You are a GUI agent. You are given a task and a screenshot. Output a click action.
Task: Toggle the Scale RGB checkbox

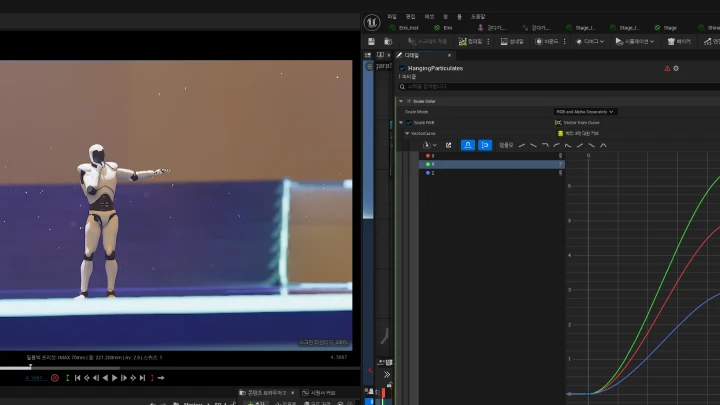pyautogui.click(x=409, y=123)
